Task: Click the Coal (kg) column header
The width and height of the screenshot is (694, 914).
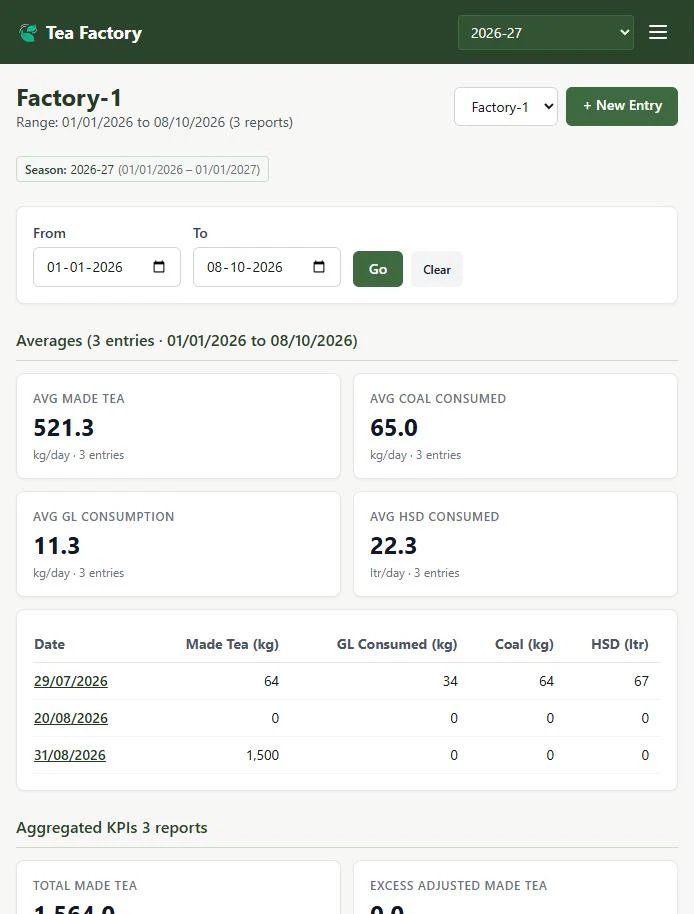Action: tap(524, 644)
